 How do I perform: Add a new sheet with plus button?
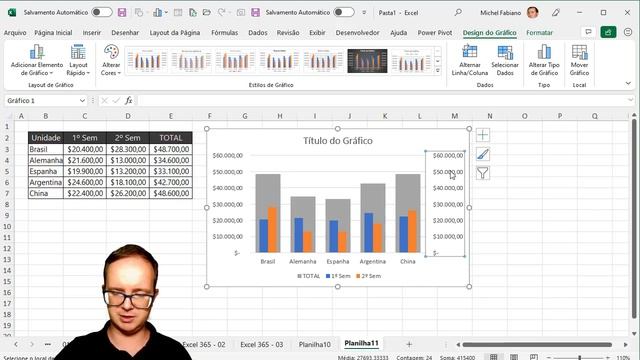point(409,344)
